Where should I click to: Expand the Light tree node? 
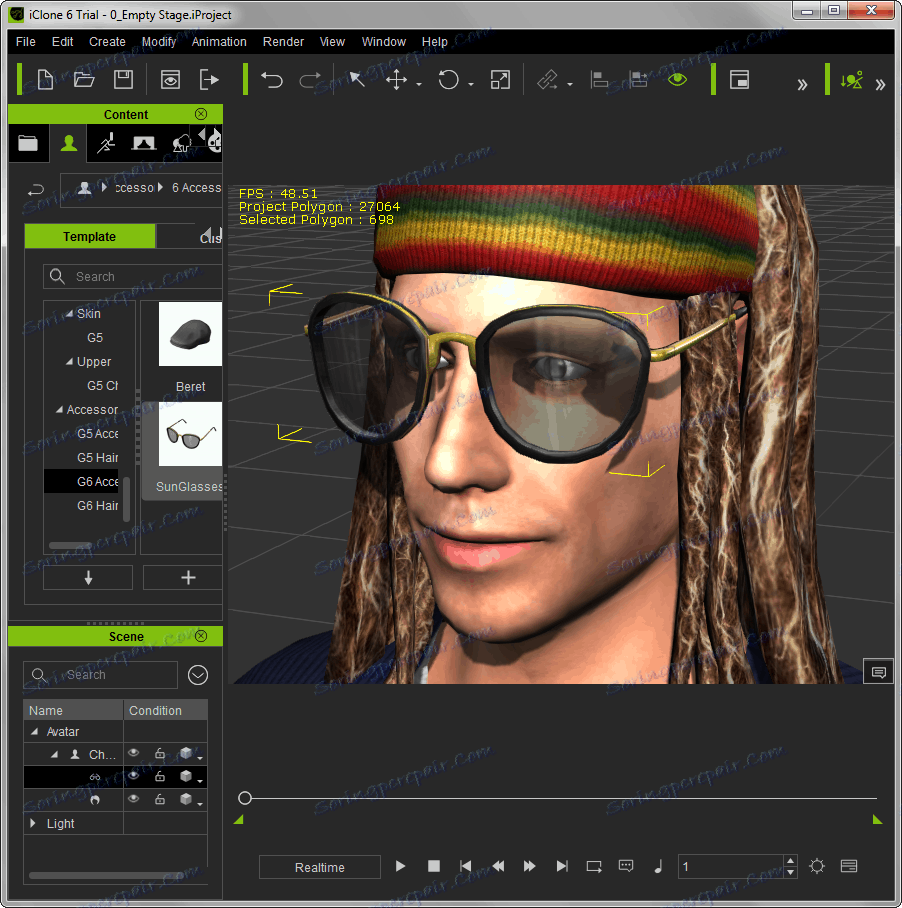point(34,824)
